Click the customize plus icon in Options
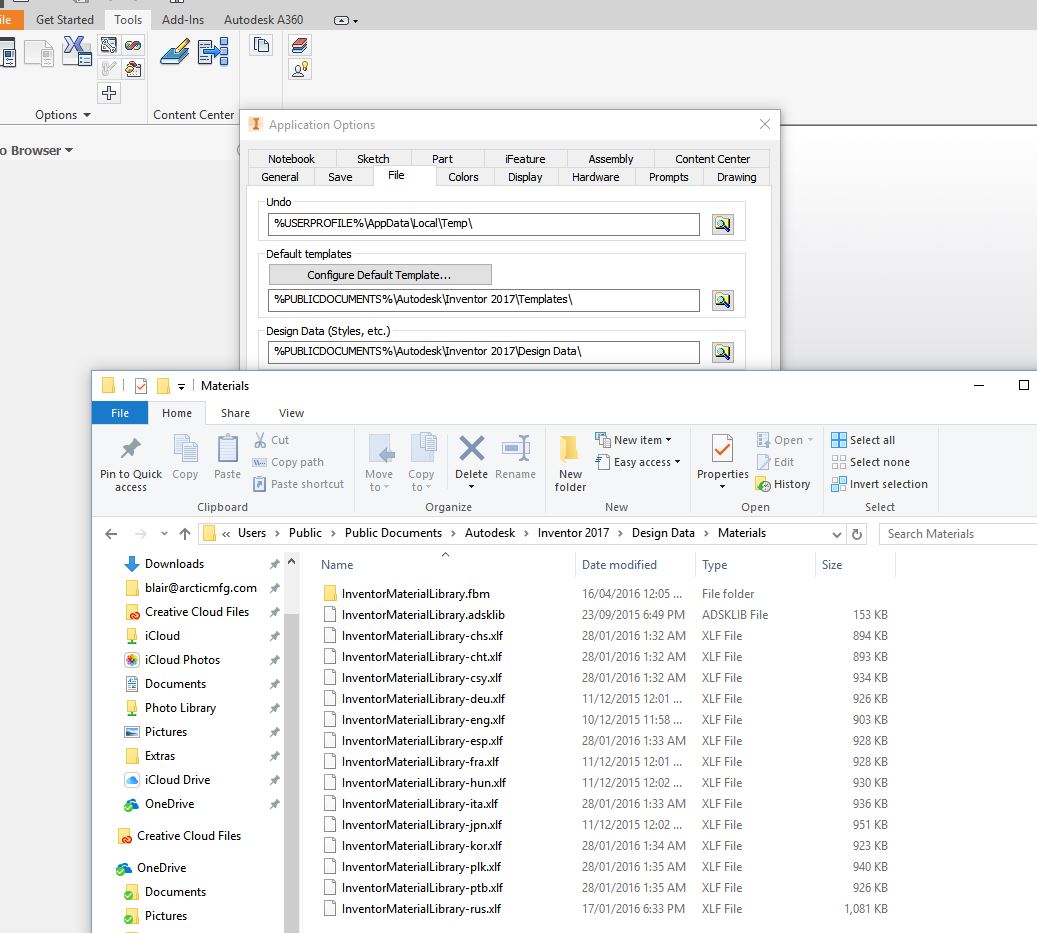This screenshot has width=1037, height=933. coord(109,93)
